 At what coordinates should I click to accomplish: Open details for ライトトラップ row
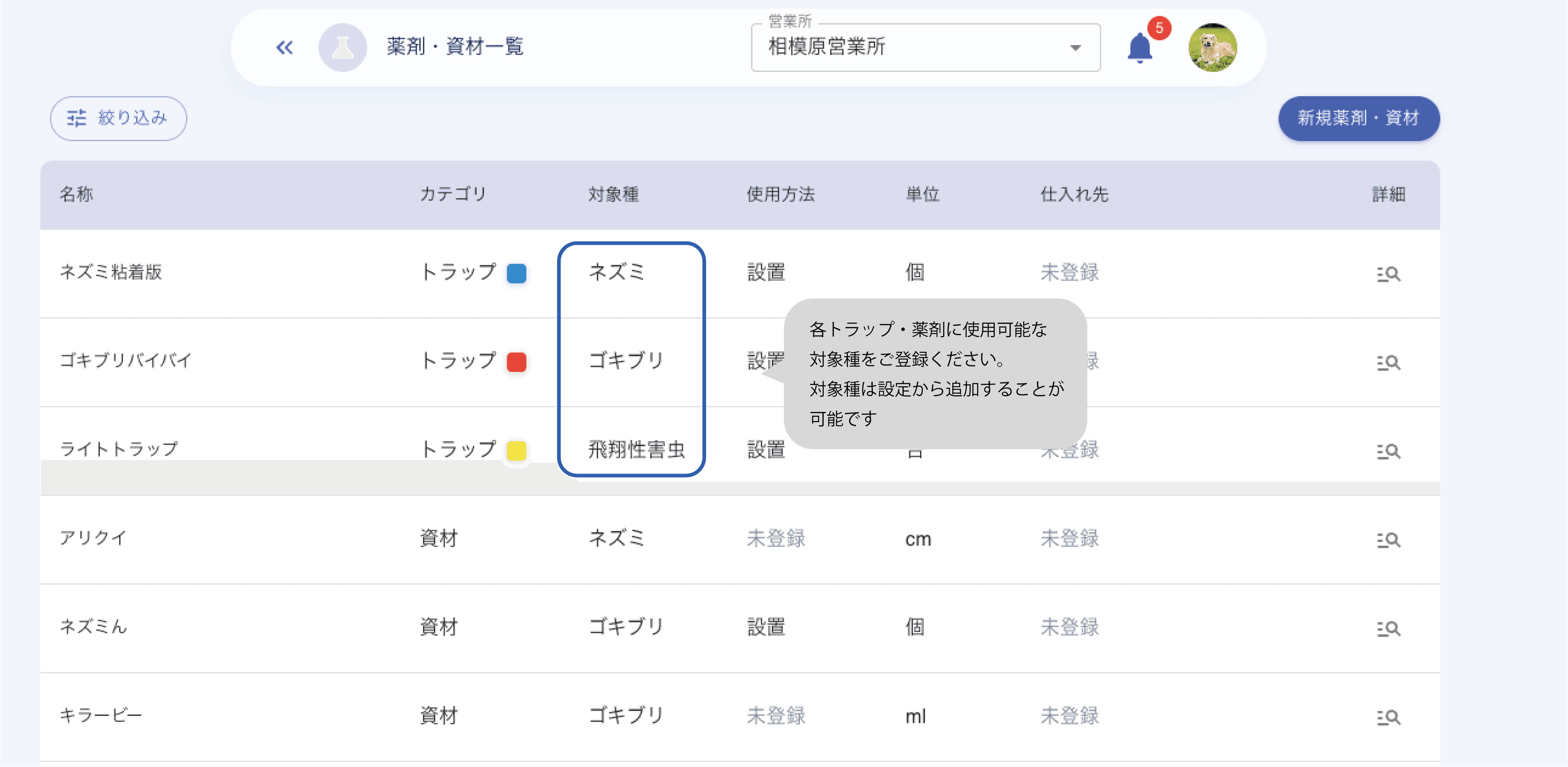point(1388,451)
